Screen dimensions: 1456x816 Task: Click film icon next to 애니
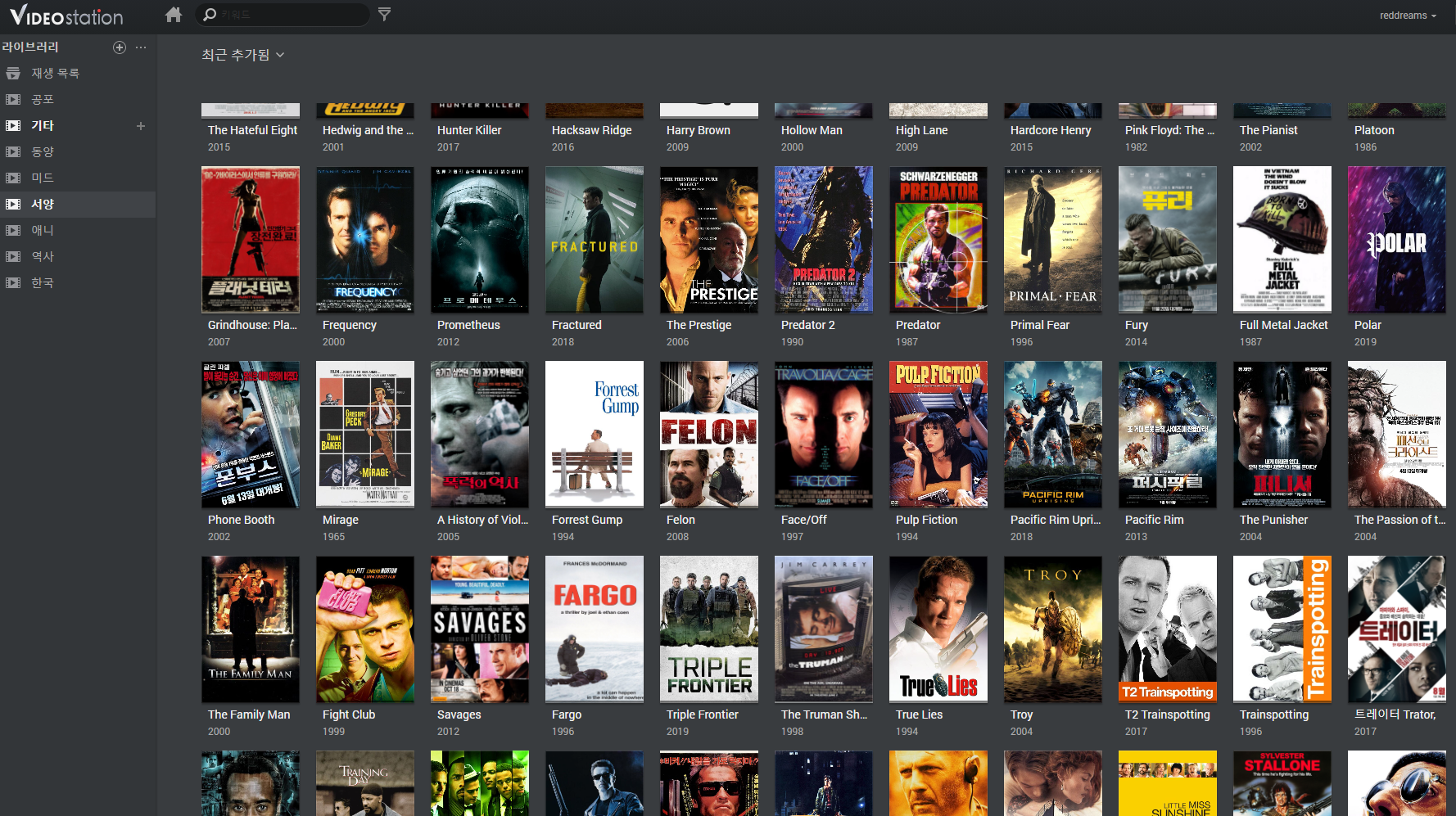13,231
